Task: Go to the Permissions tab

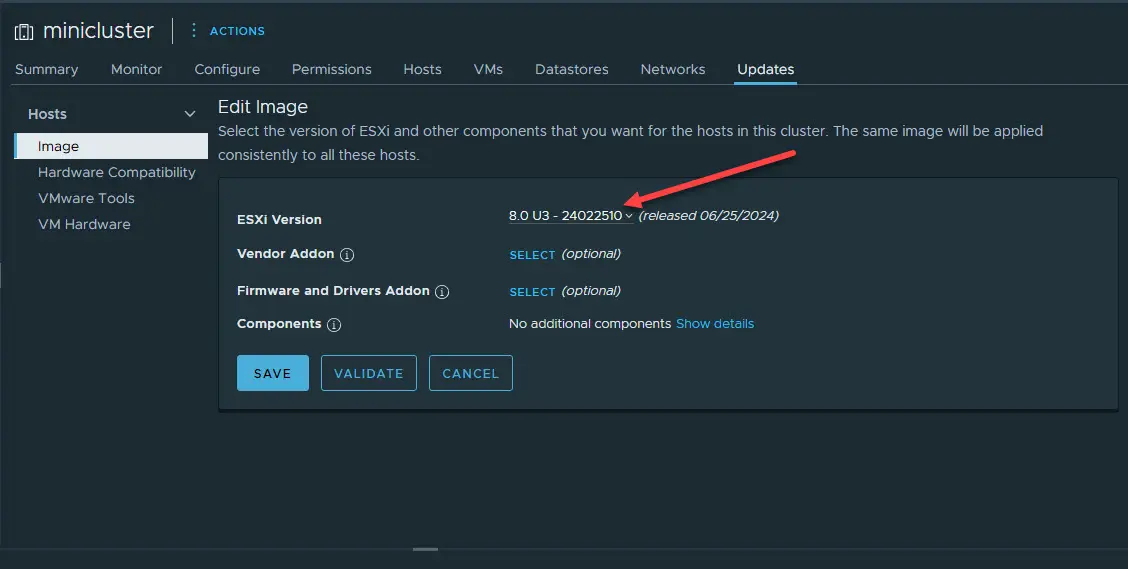Action: click(x=332, y=69)
